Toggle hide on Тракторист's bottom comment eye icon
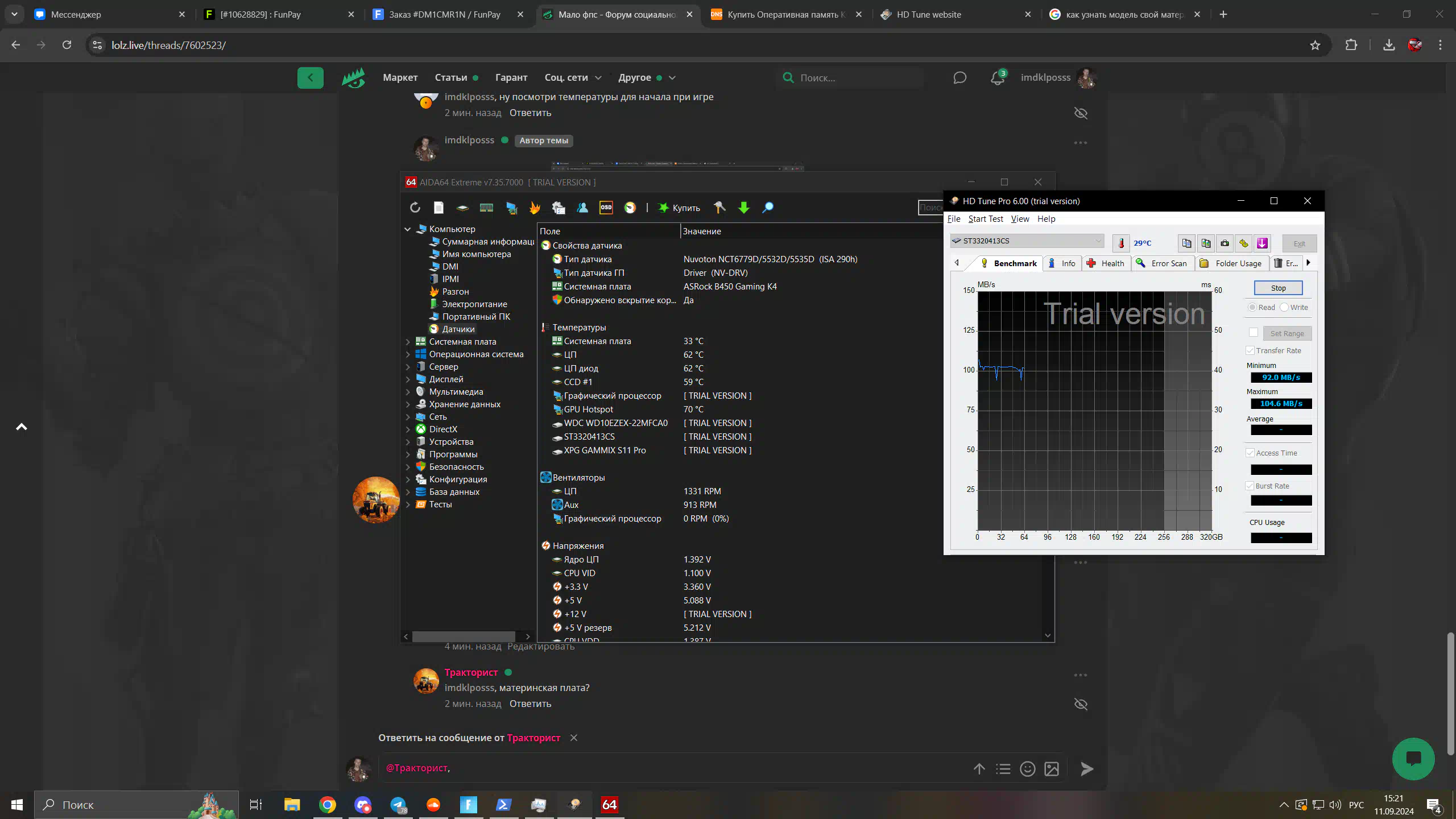This screenshot has width=1456, height=819. 1081,704
